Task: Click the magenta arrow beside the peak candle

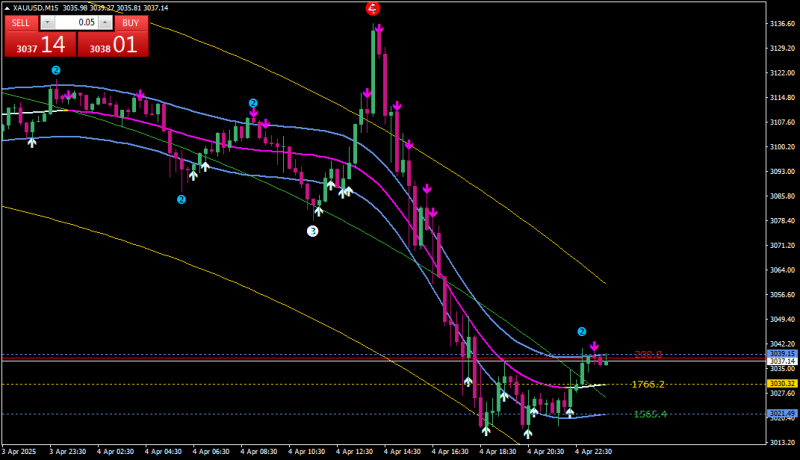Action: [x=379, y=29]
